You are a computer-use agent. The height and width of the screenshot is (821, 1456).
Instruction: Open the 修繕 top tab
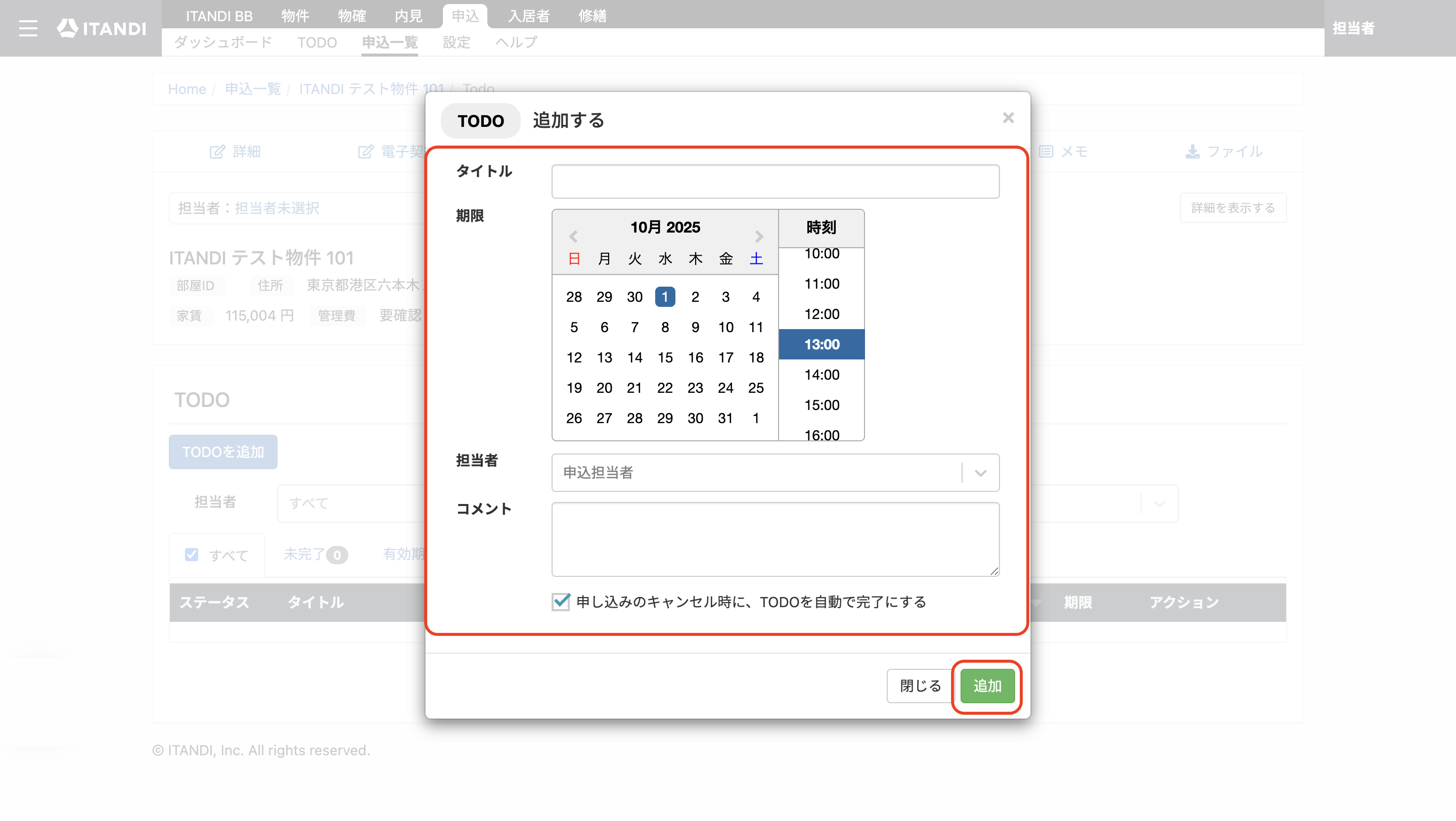click(592, 16)
